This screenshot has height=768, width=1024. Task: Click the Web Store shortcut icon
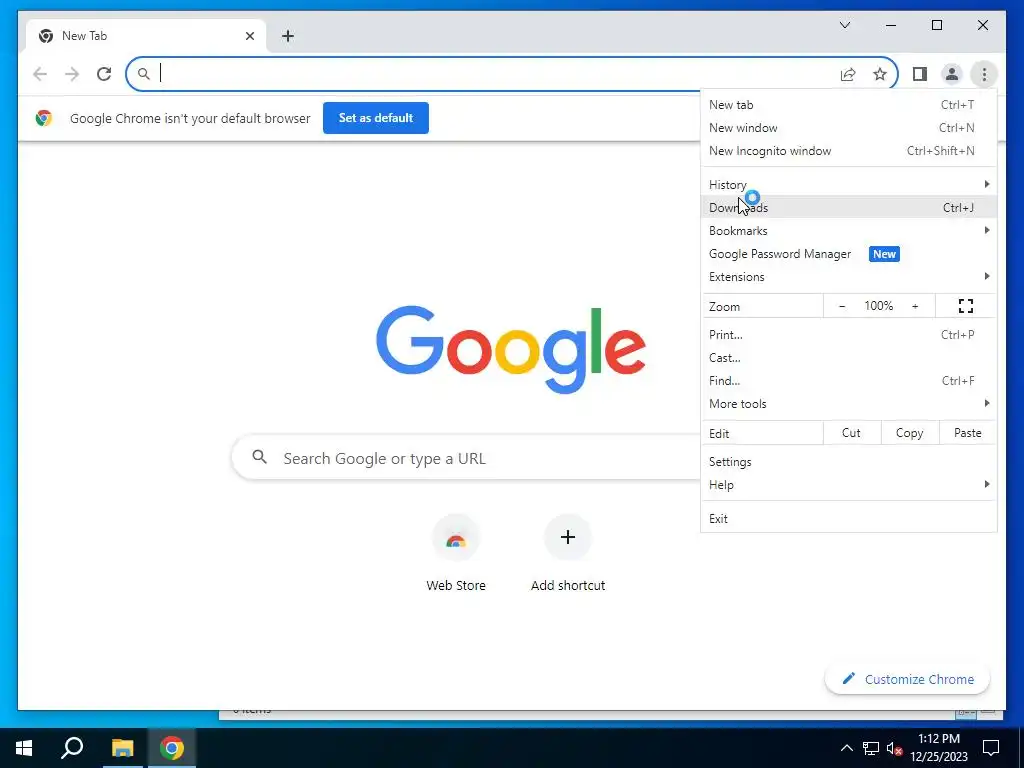pyautogui.click(x=456, y=539)
